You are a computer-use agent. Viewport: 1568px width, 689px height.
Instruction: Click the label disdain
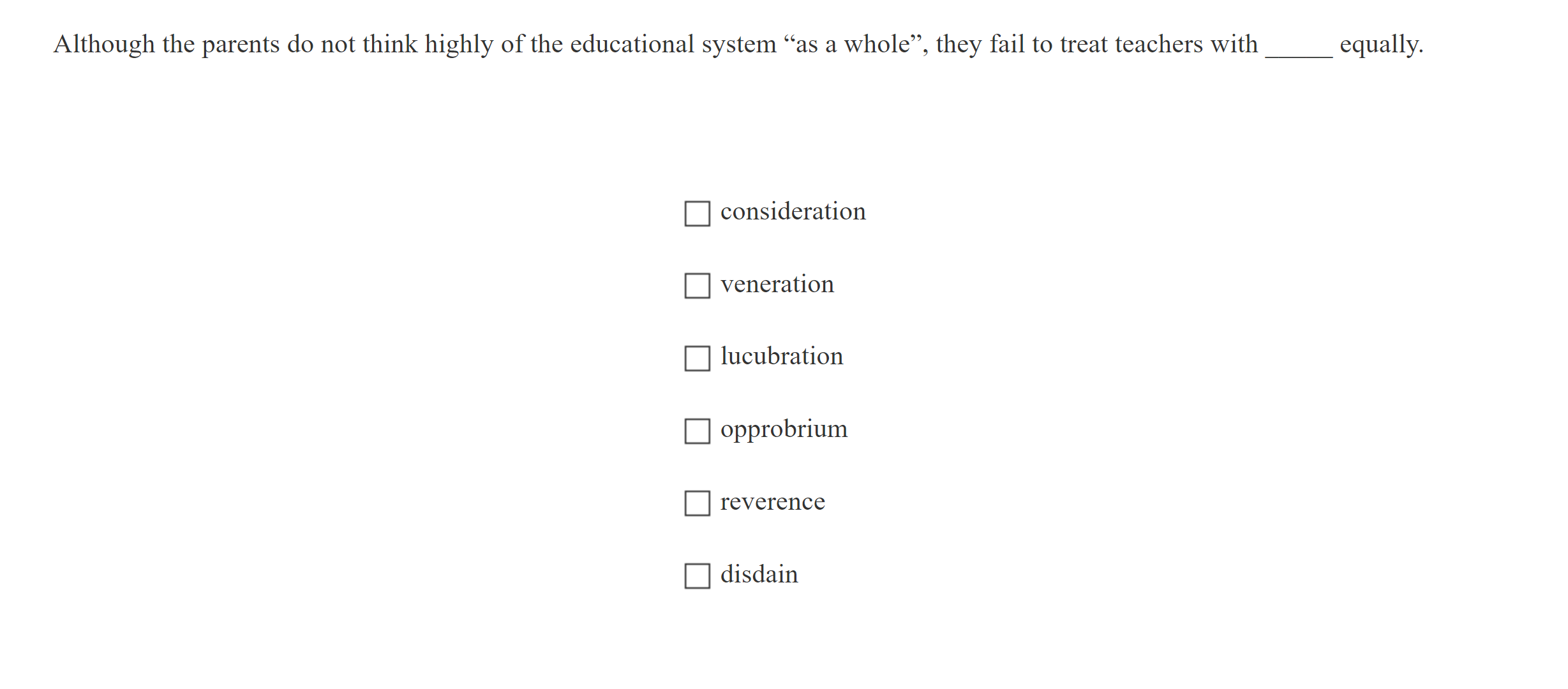[x=759, y=574]
